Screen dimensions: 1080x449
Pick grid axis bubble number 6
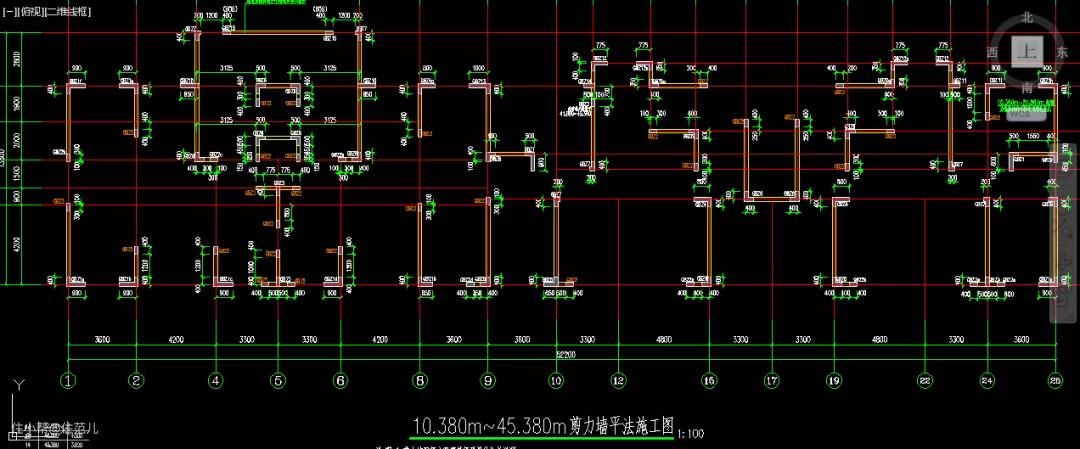[x=340, y=380]
